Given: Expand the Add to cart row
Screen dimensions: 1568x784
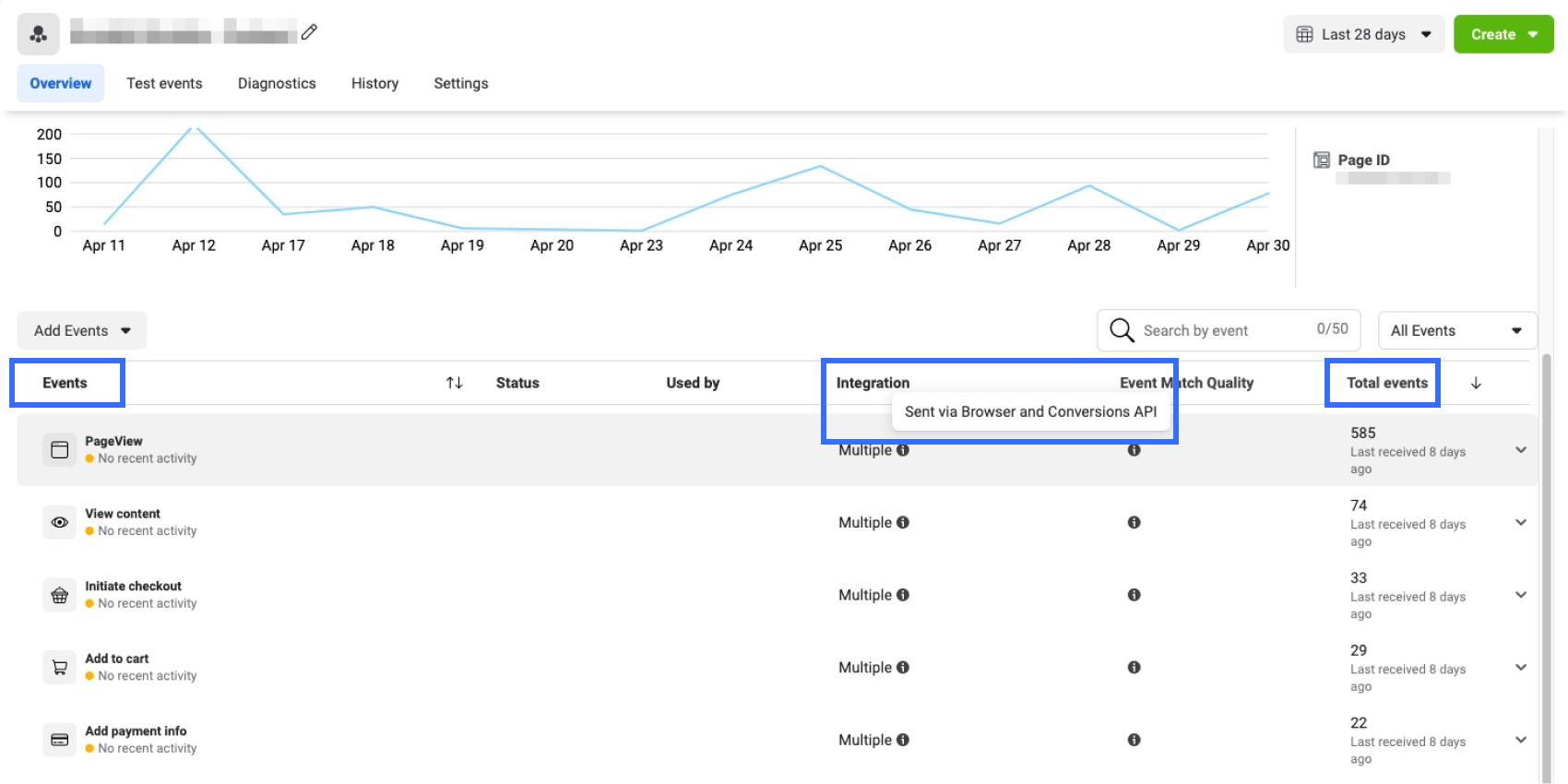Looking at the screenshot, I should (x=1521, y=667).
